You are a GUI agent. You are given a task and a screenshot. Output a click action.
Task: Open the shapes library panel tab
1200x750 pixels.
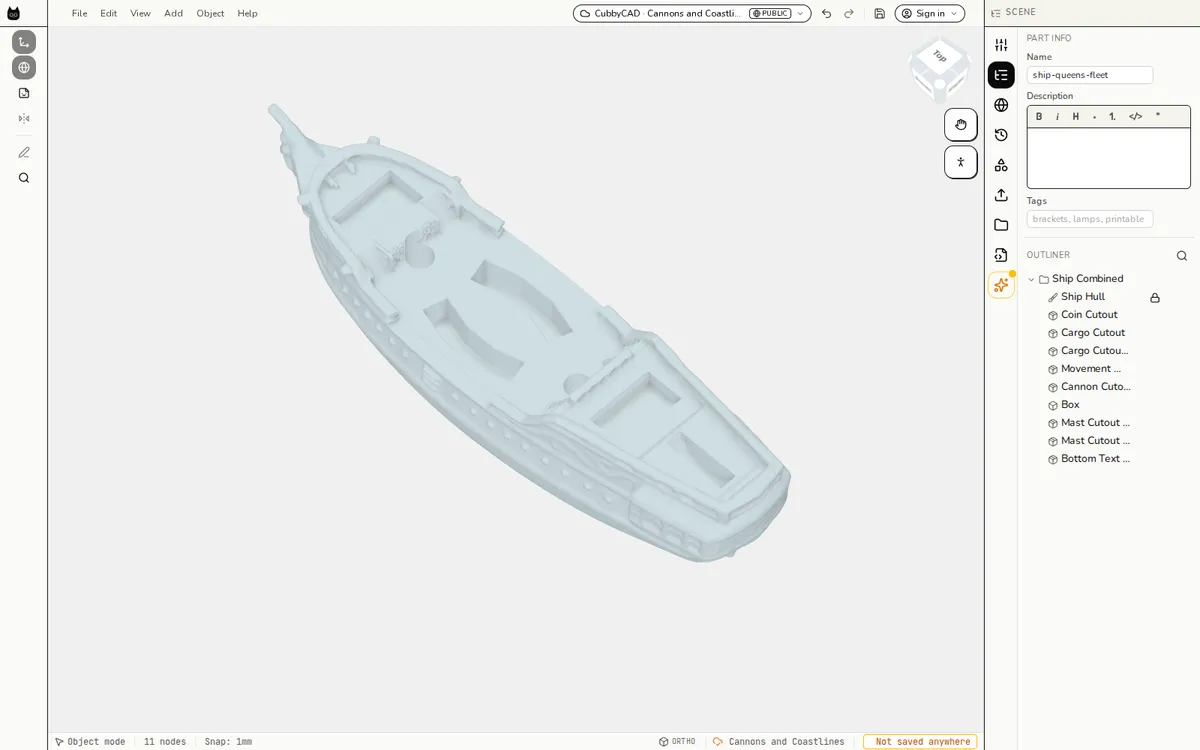point(1001,165)
